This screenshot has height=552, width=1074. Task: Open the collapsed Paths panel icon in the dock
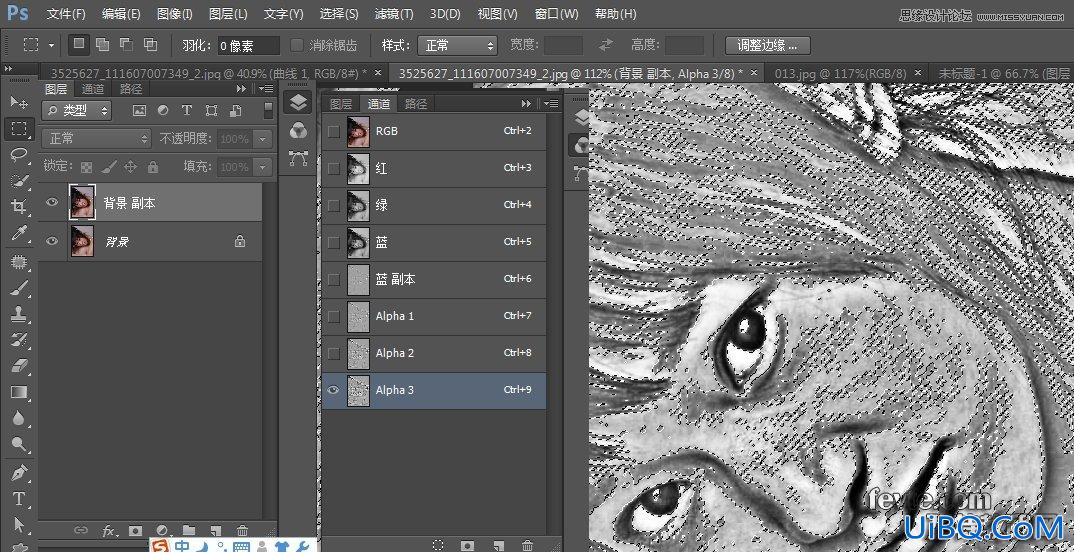tap(298, 158)
